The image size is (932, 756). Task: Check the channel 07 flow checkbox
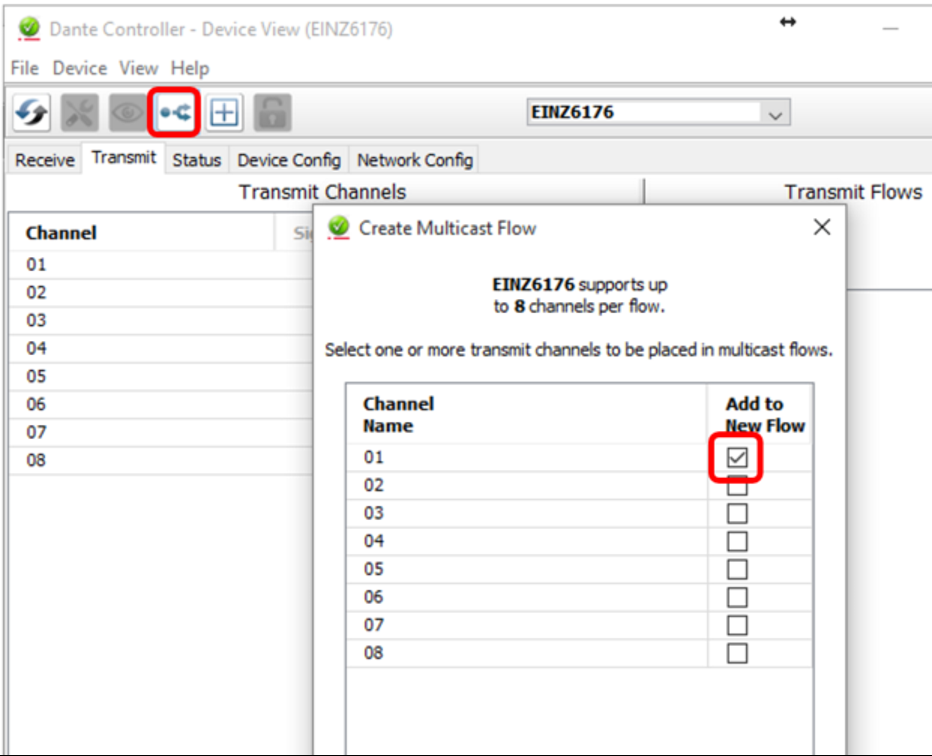point(737,625)
